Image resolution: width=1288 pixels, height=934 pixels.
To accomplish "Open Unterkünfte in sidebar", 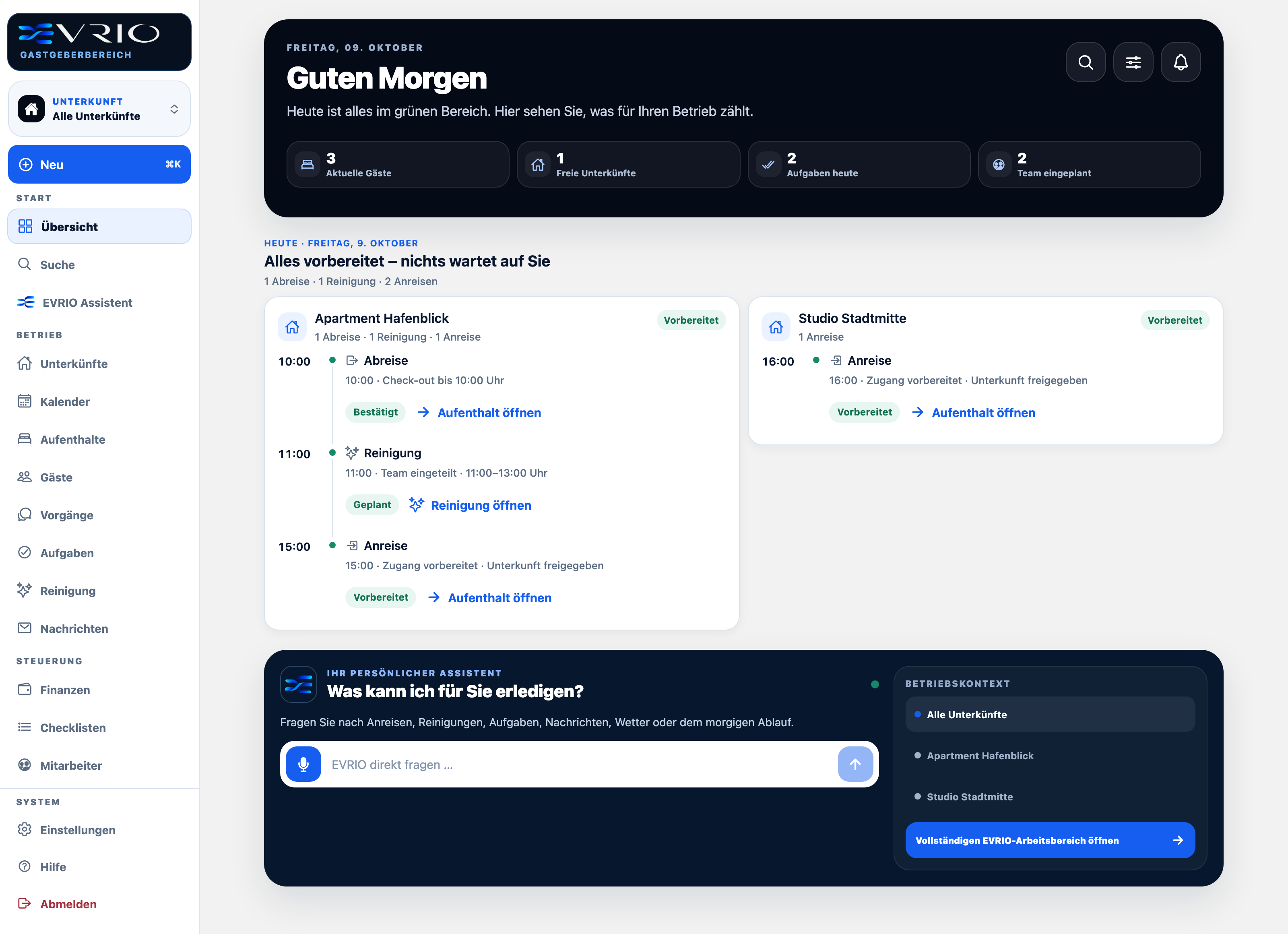I will (99, 364).
